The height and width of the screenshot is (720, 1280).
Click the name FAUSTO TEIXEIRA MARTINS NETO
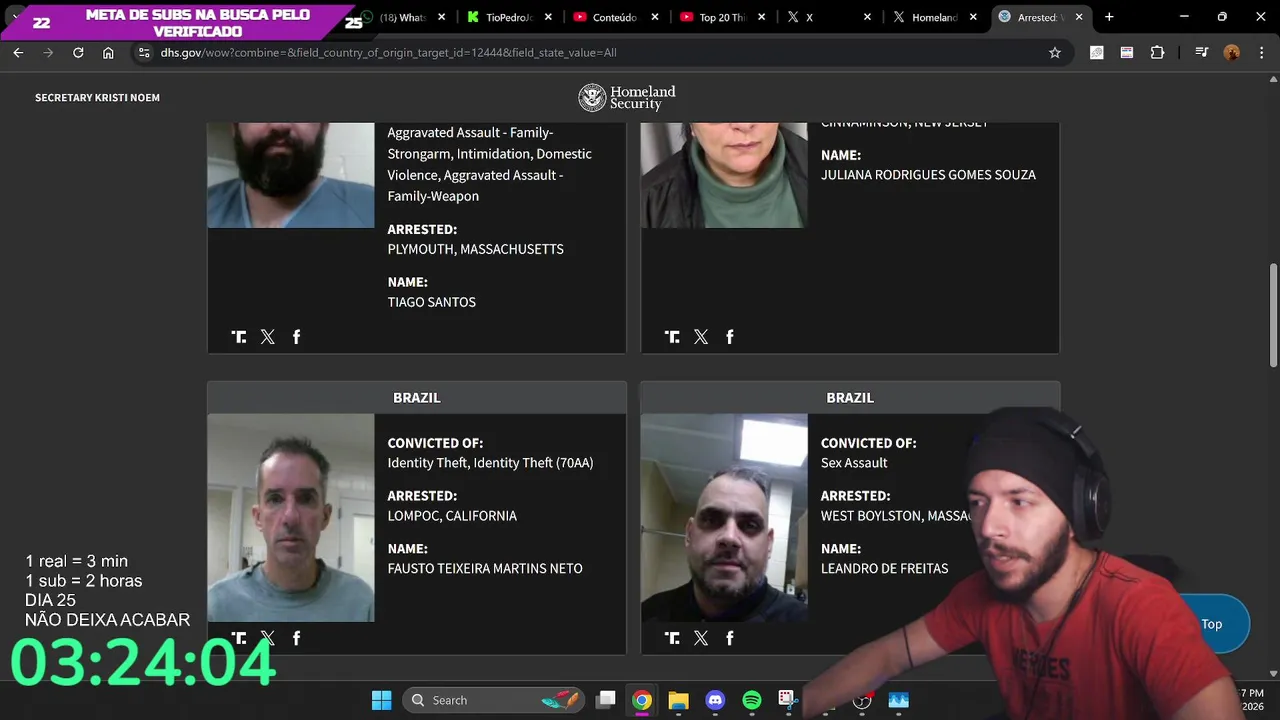pos(485,568)
